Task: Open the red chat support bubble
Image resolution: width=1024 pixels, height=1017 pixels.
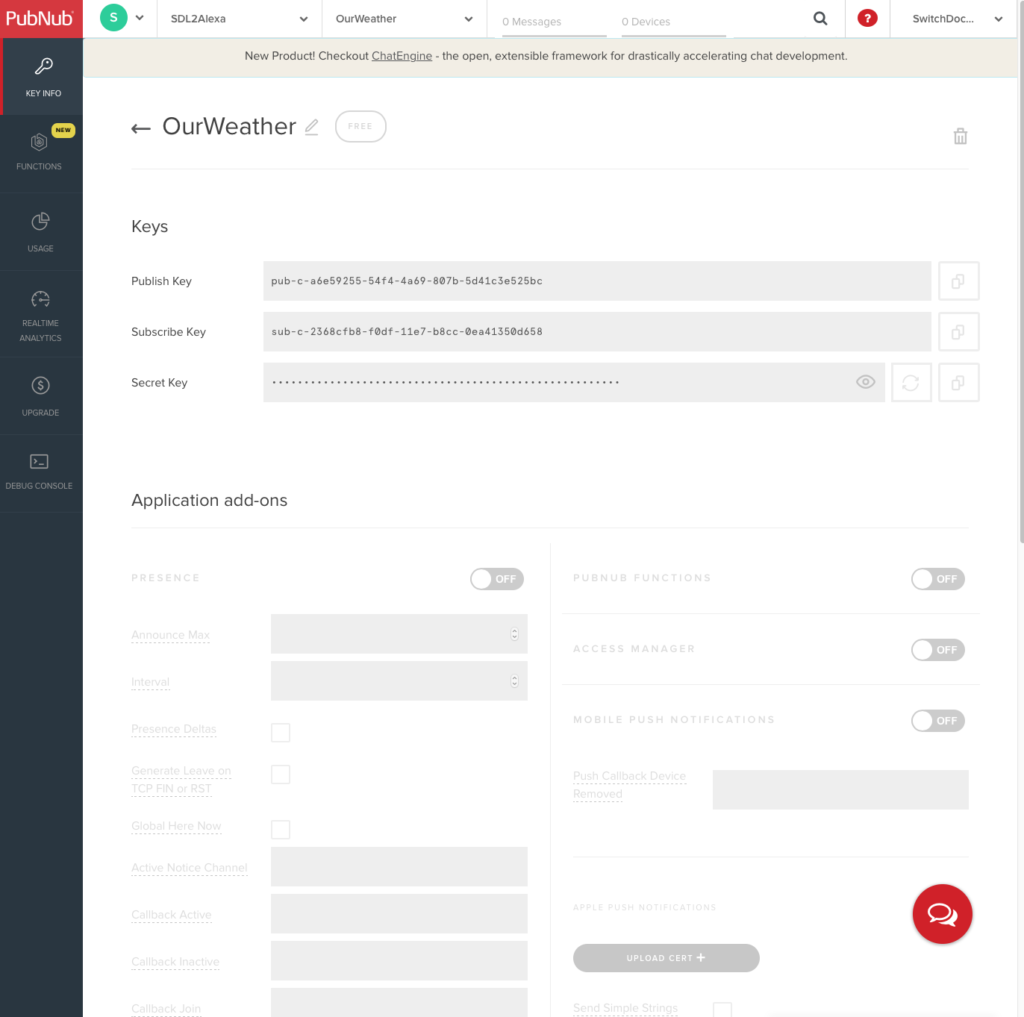Action: point(942,914)
